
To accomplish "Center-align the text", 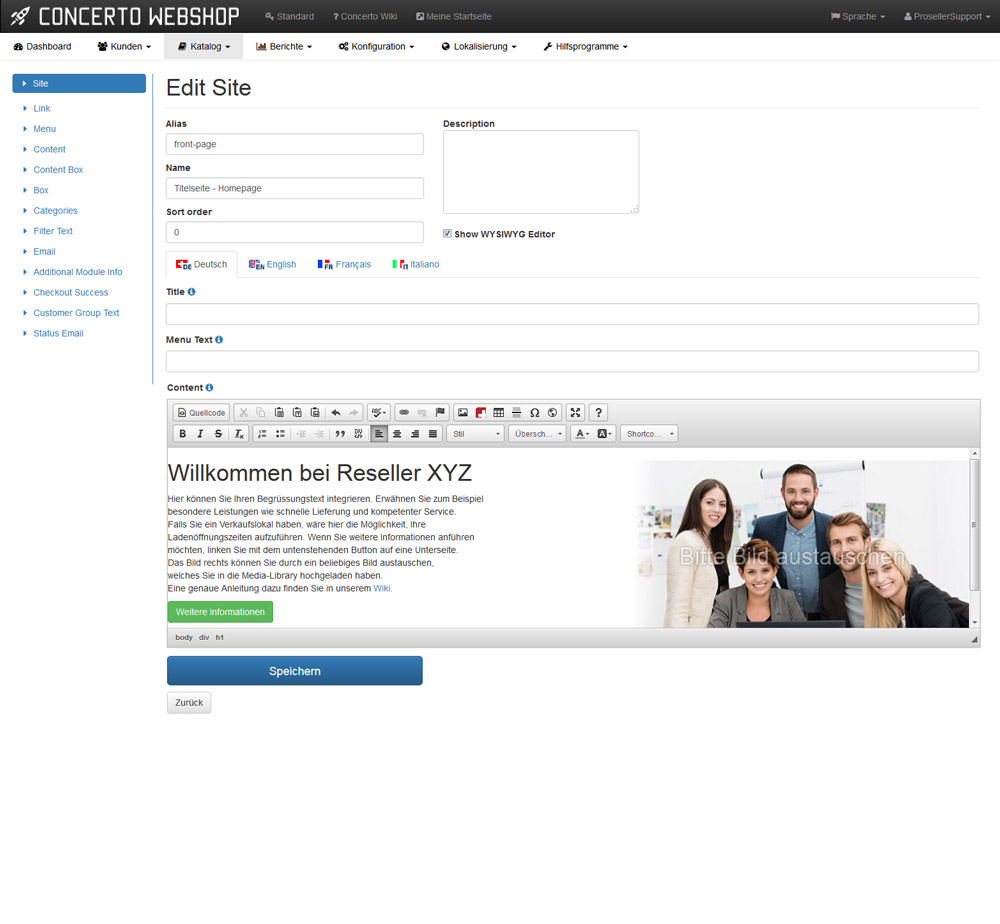I will pos(397,434).
